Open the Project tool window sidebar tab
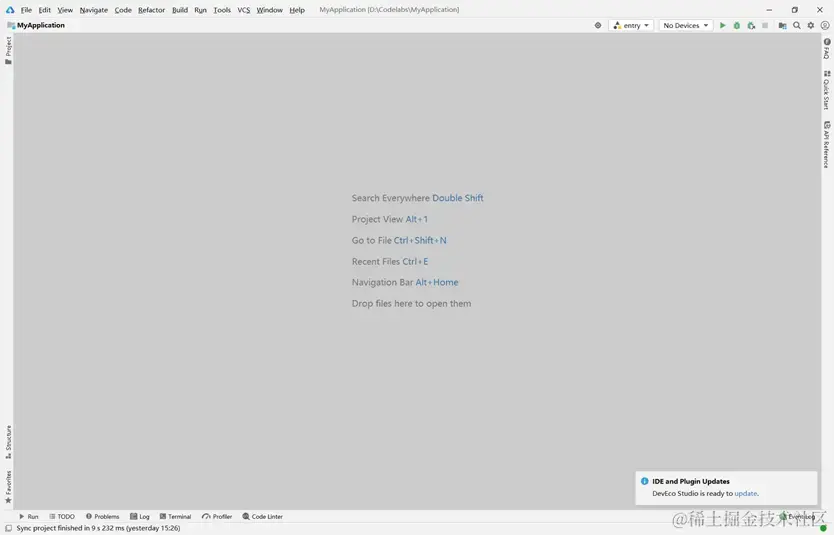Screen dimensions: 834x535 [x=8, y=51]
